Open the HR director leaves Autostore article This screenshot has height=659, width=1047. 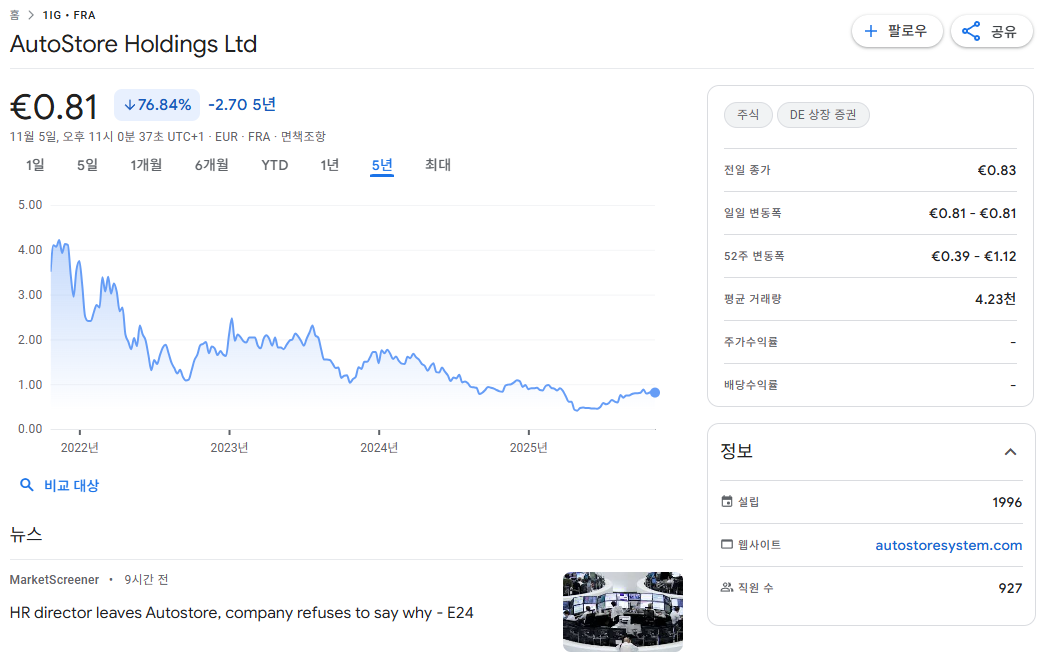tap(241, 613)
